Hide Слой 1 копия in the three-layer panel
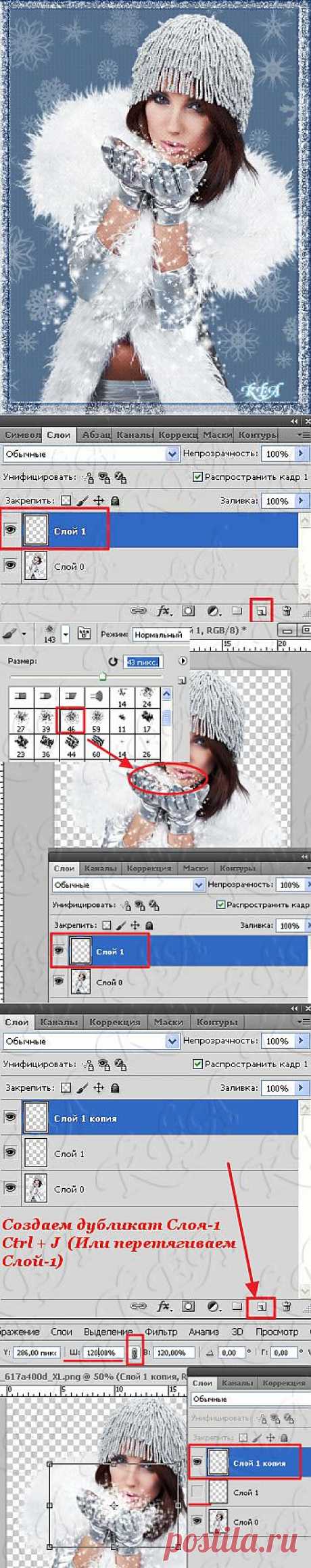Viewport: 311px width, 1568px height. tap(10, 1117)
